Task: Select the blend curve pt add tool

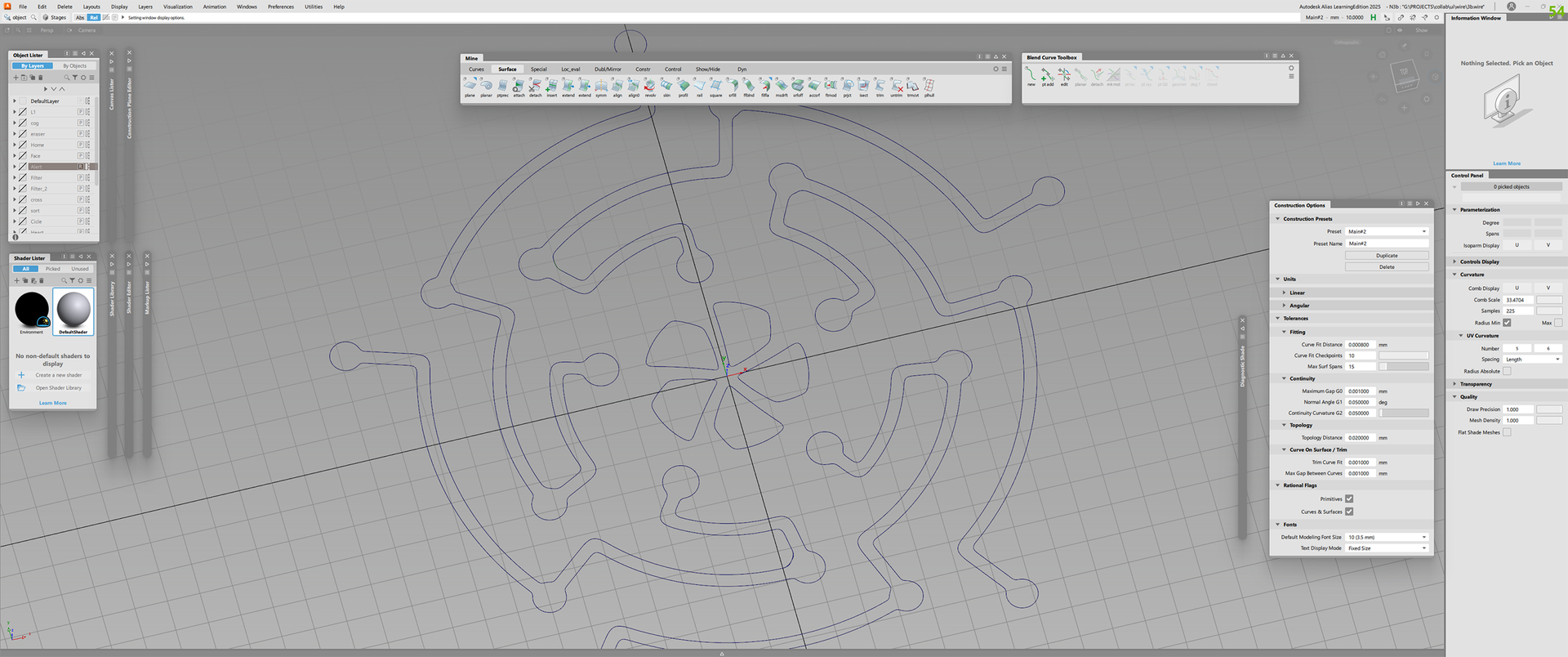Action: pyautogui.click(x=1047, y=76)
